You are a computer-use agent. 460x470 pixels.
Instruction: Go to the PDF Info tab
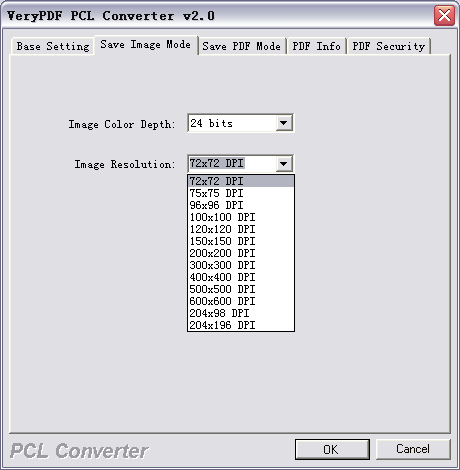[x=316, y=46]
